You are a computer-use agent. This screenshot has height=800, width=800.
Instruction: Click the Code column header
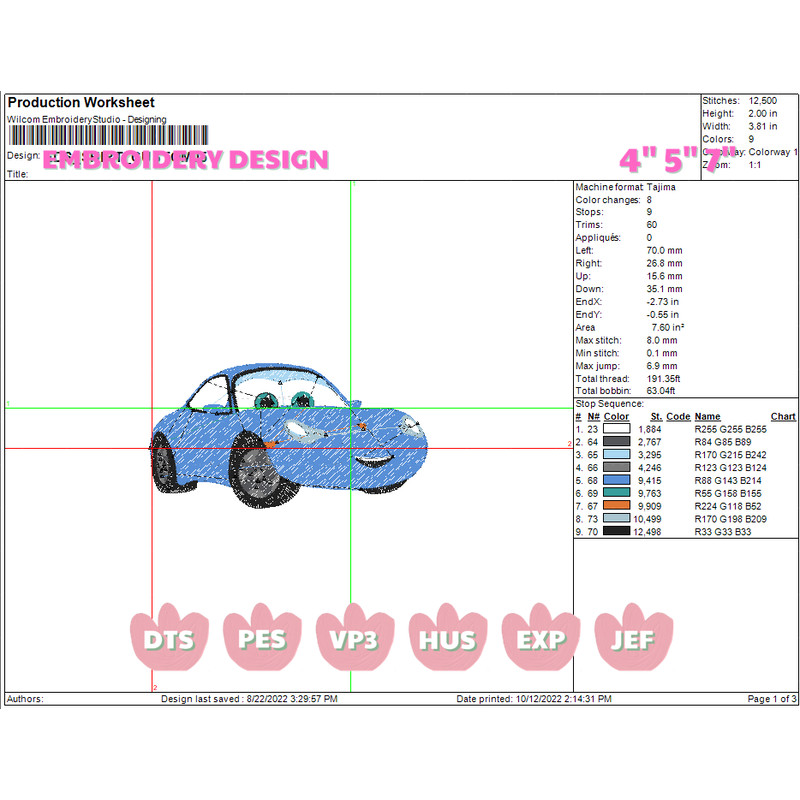tap(678, 416)
